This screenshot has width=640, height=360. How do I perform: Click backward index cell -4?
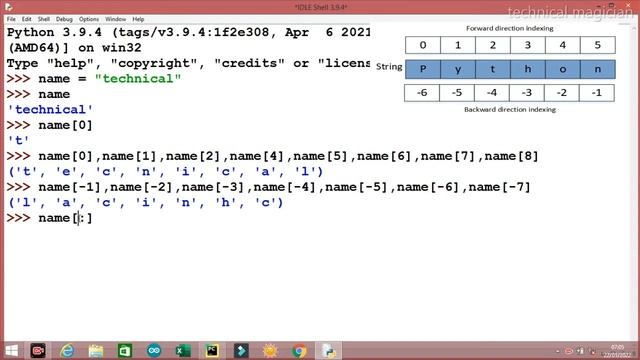492,93
